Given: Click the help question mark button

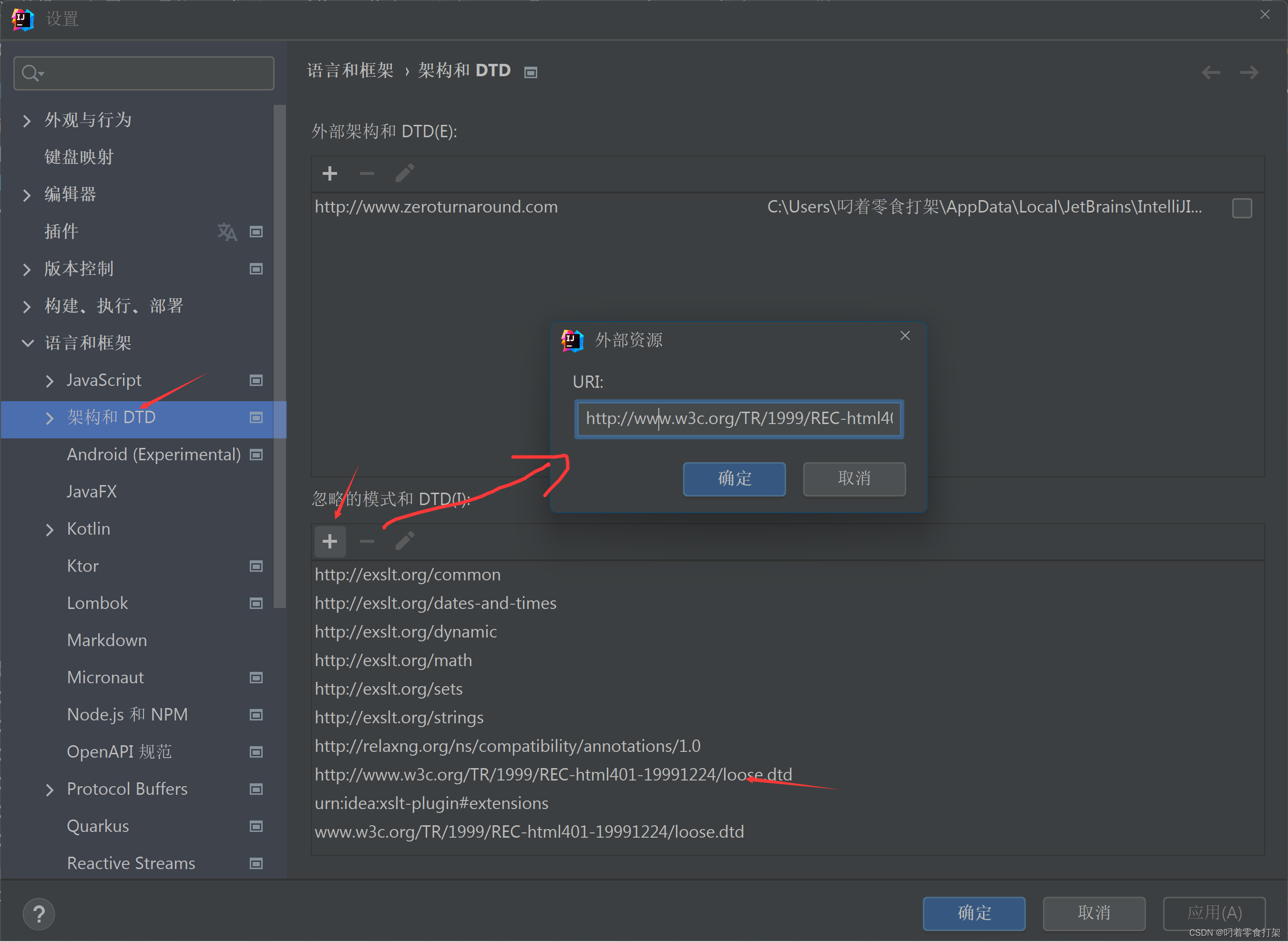Looking at the screenshot, I should pos(39,914).
